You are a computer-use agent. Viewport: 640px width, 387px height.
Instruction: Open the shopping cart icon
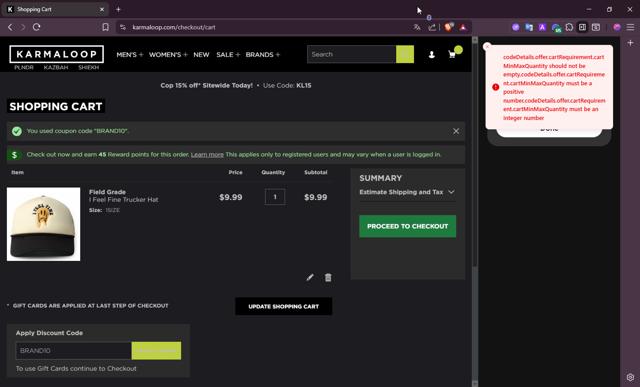click(452, 54)
